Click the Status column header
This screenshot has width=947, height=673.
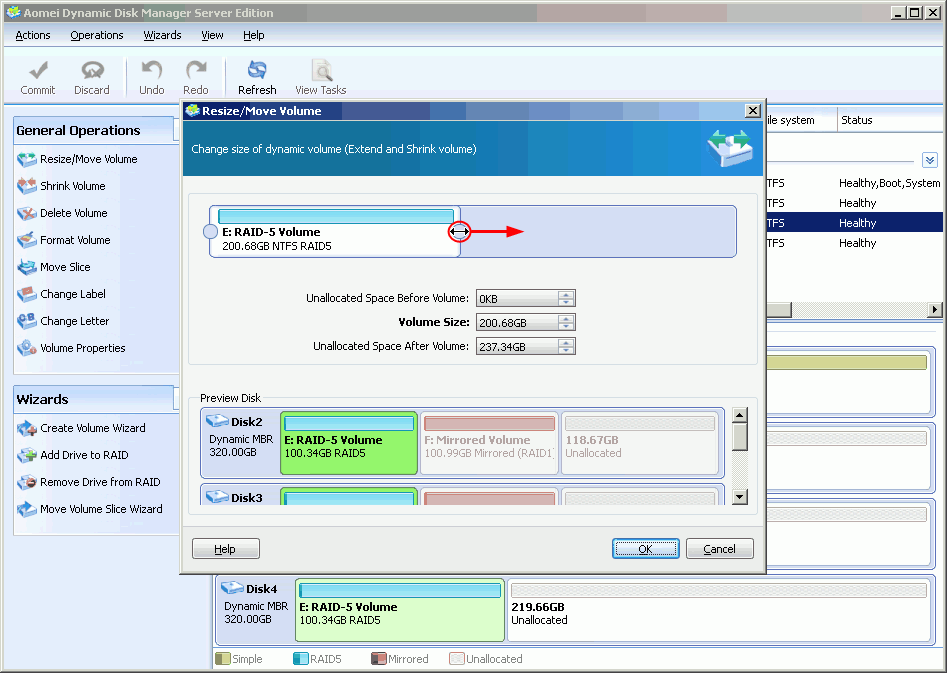[890, 120]
